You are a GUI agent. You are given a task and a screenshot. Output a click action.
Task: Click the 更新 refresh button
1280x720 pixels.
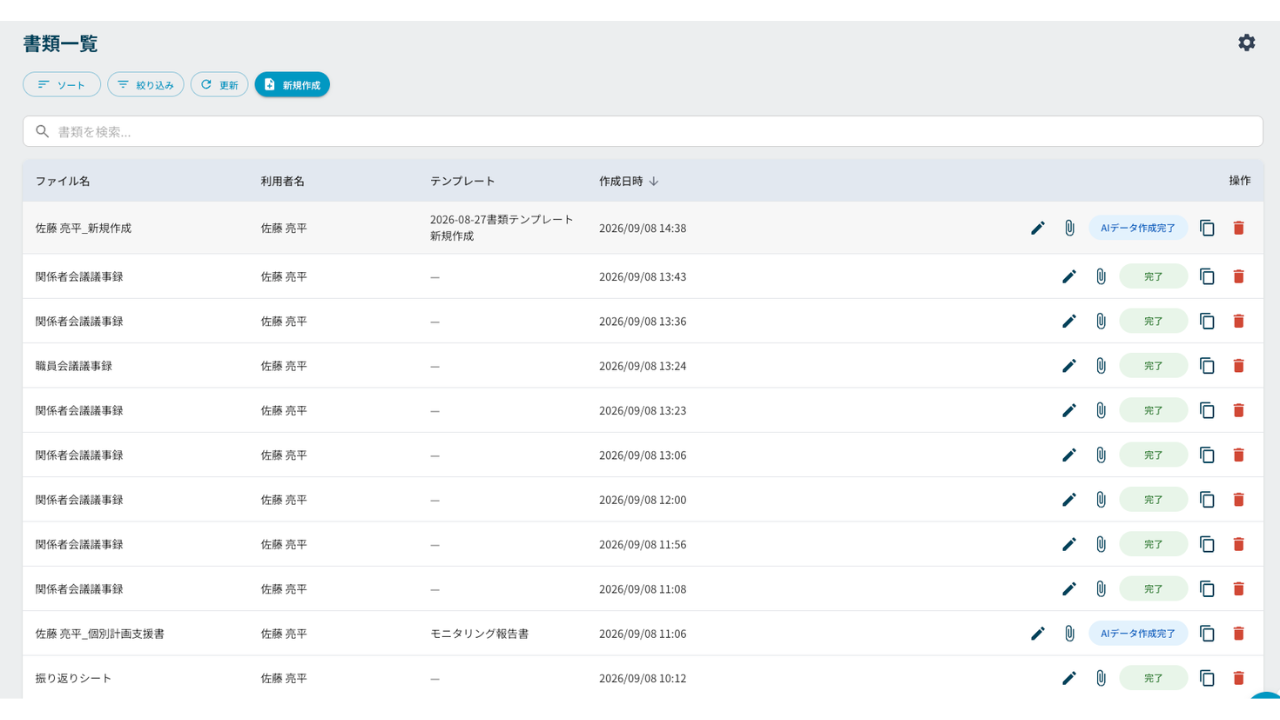tap(219, 85)
